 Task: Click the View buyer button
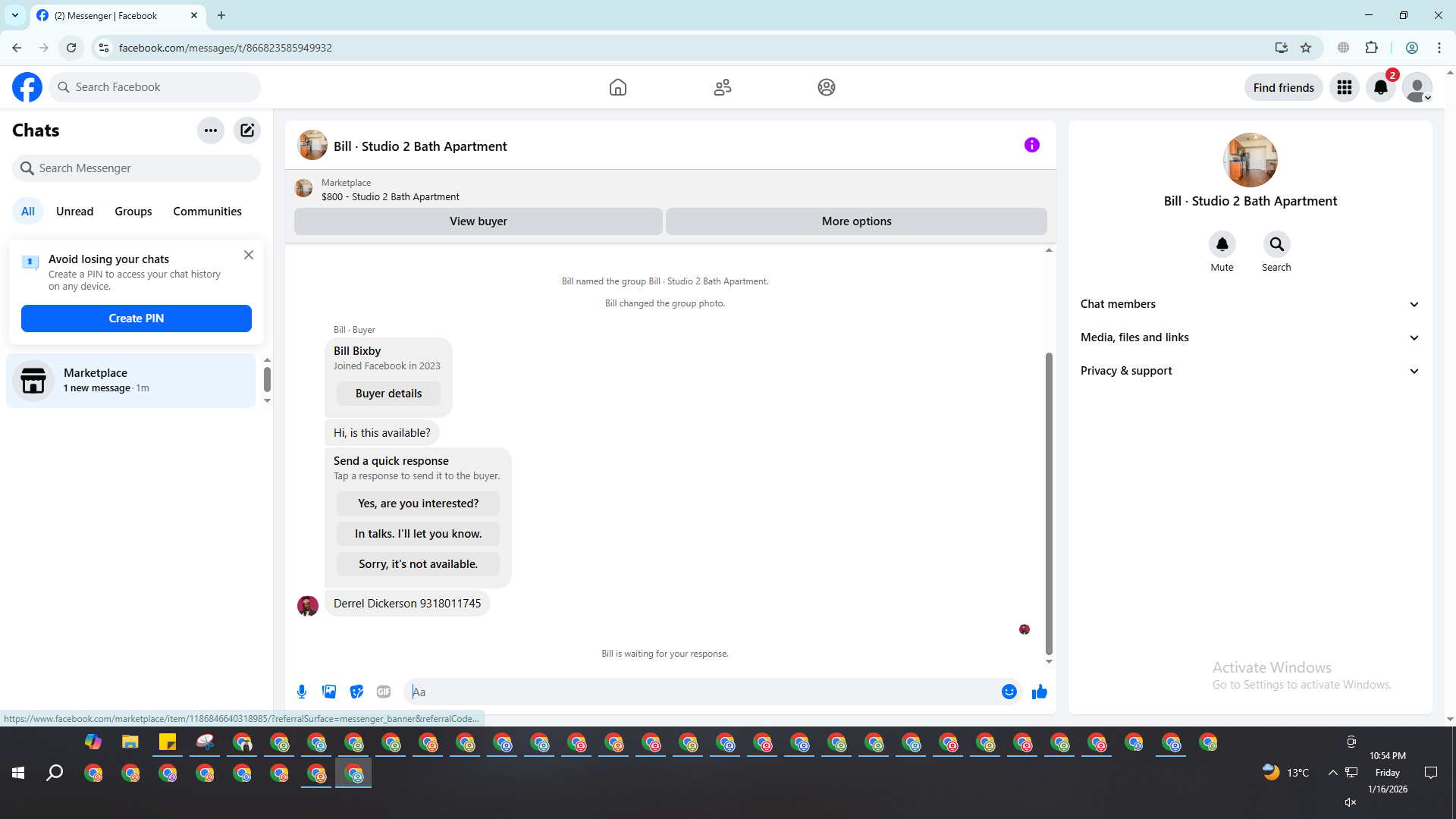coord(478,221)
